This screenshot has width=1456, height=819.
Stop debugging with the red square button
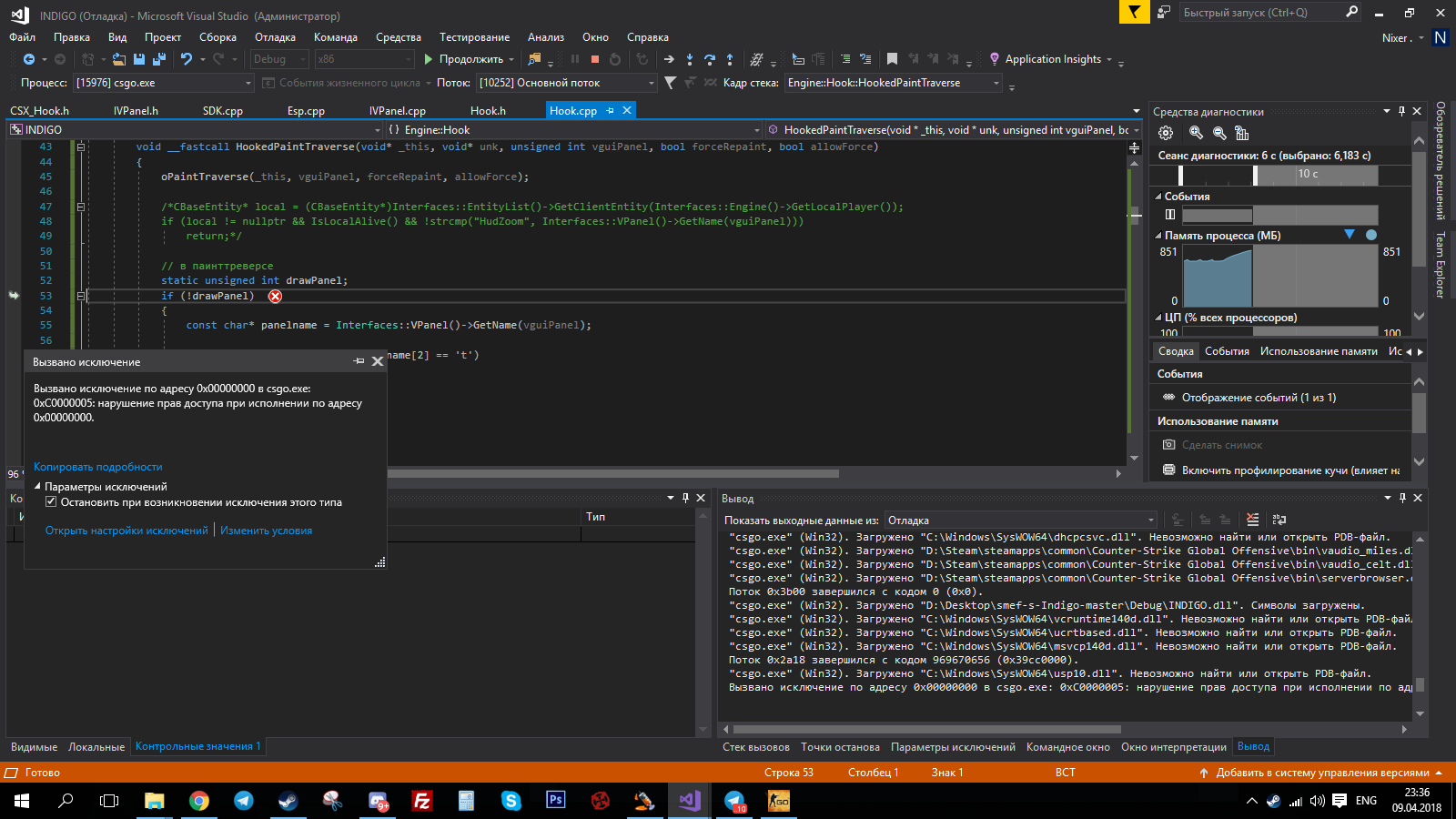tap(595, 59)
